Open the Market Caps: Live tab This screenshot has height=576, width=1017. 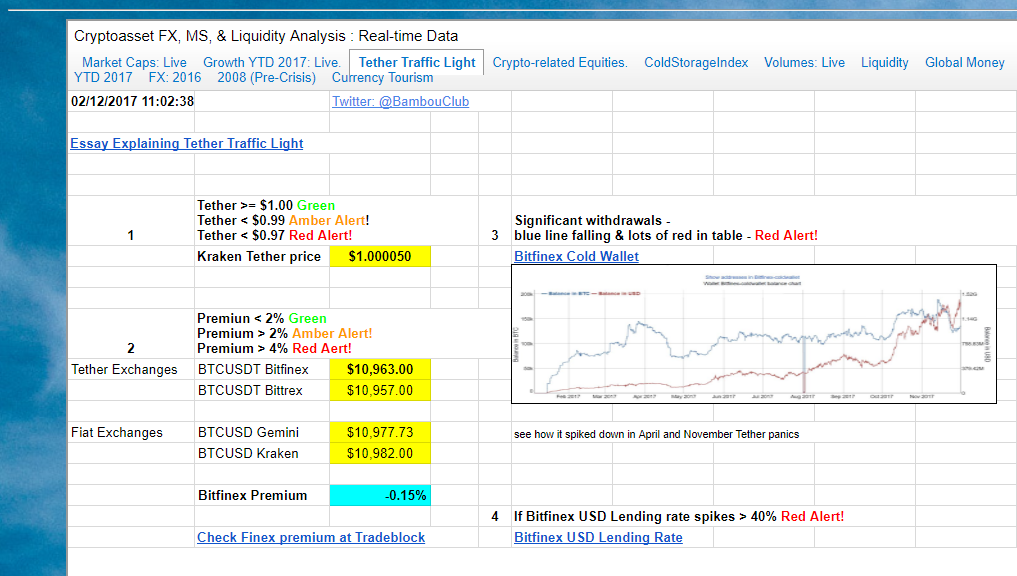tap(134, 62)
